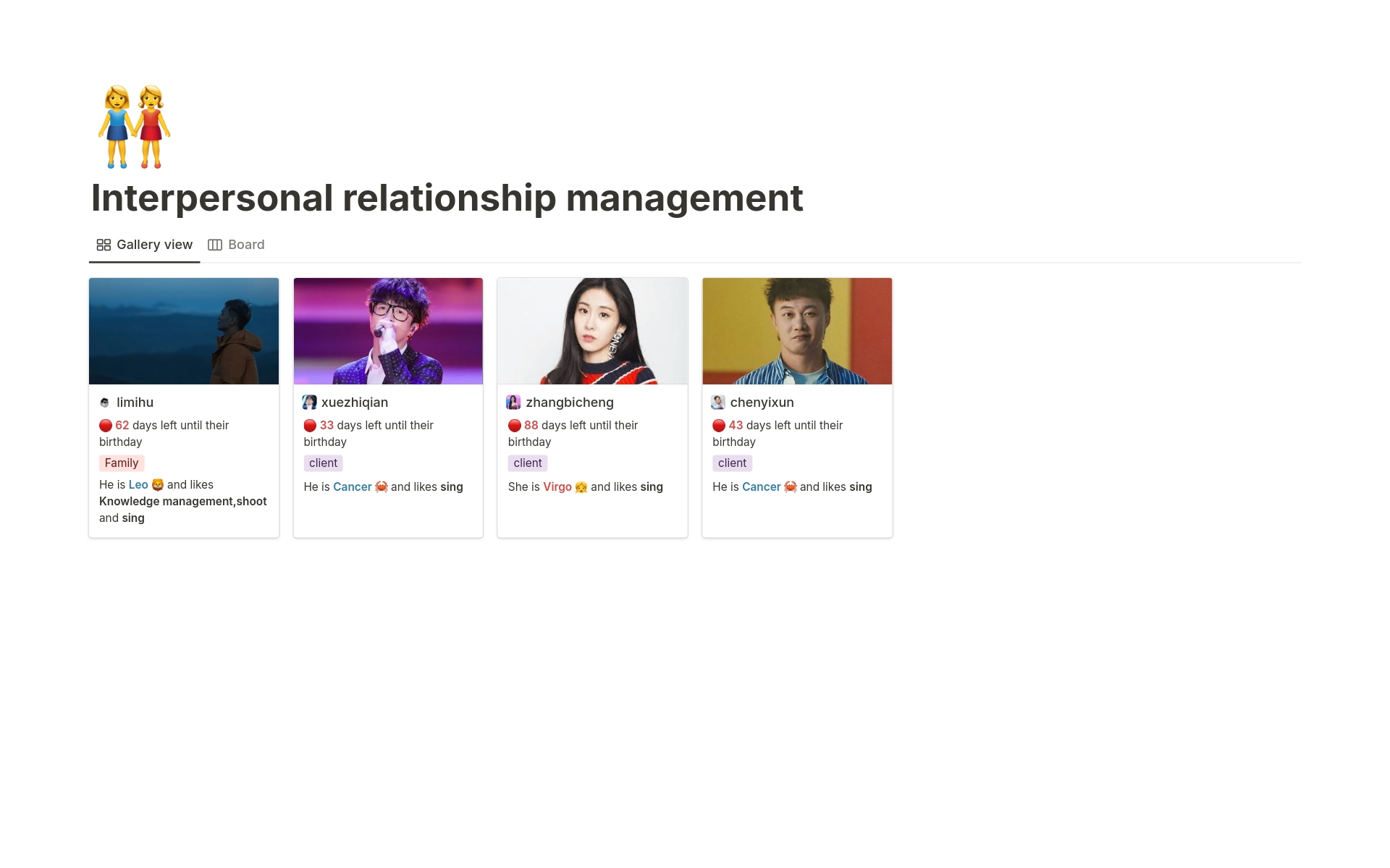Viewport: 1390px width, 868px height.
Task: Click xuezhiqian's profile avatar icon
Action: tap(310, 402)
